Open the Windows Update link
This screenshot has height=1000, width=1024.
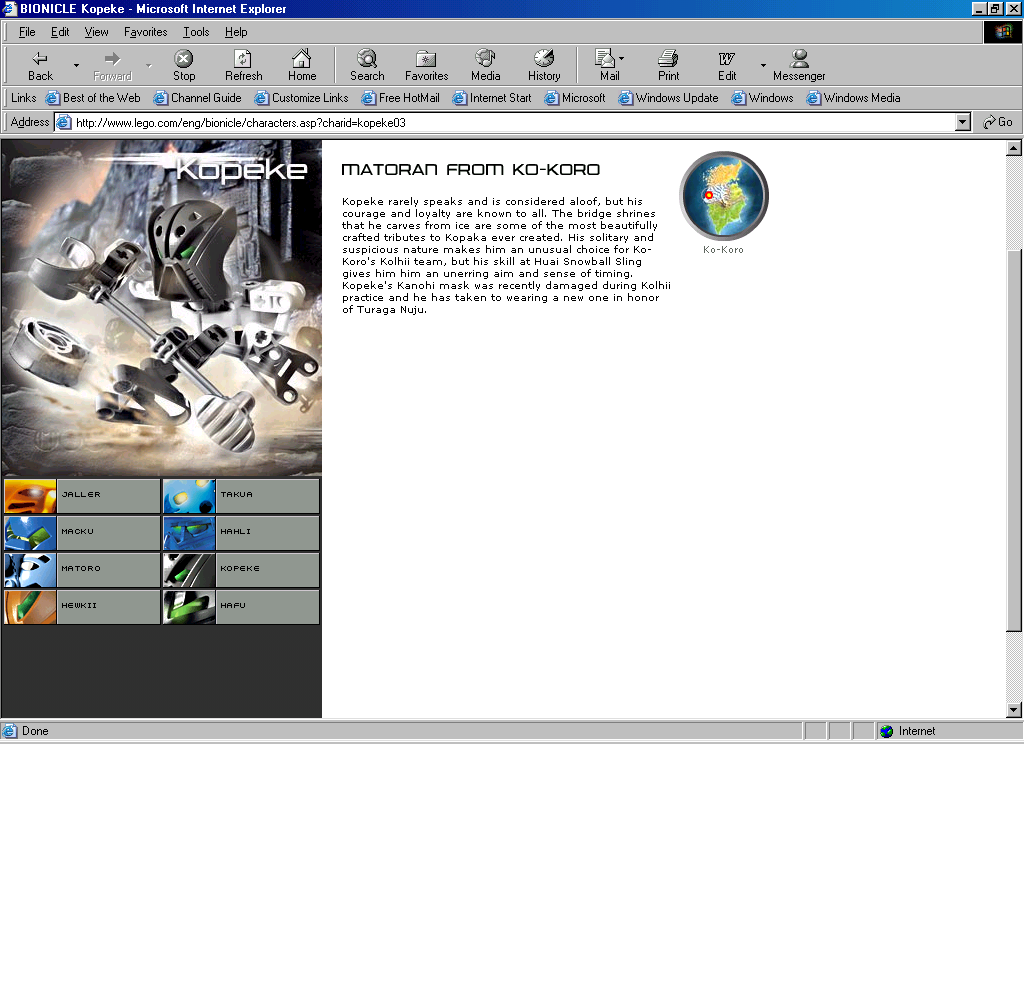(668, 98)
